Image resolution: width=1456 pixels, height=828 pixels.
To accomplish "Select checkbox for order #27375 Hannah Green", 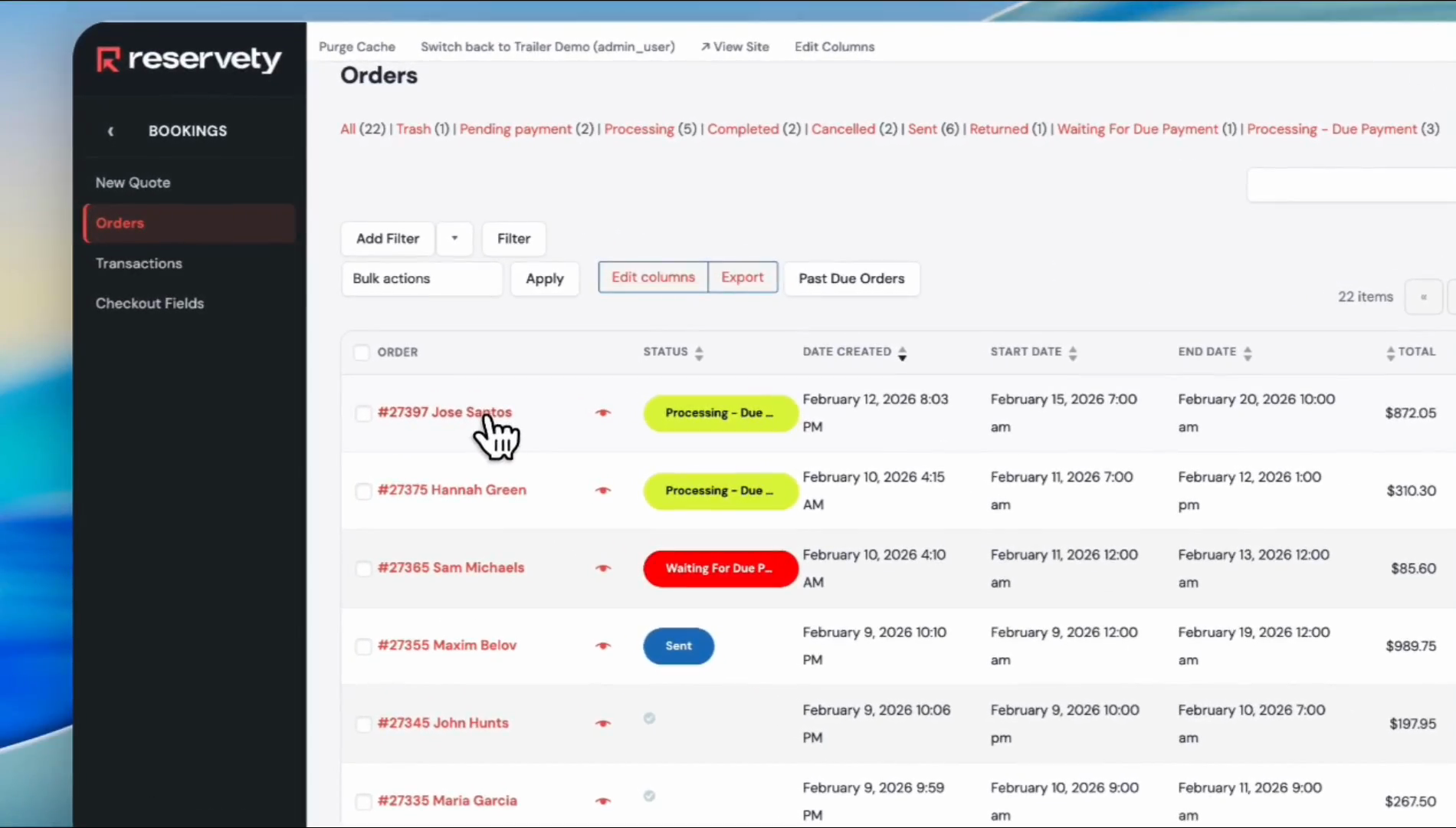I will (363, 491).
